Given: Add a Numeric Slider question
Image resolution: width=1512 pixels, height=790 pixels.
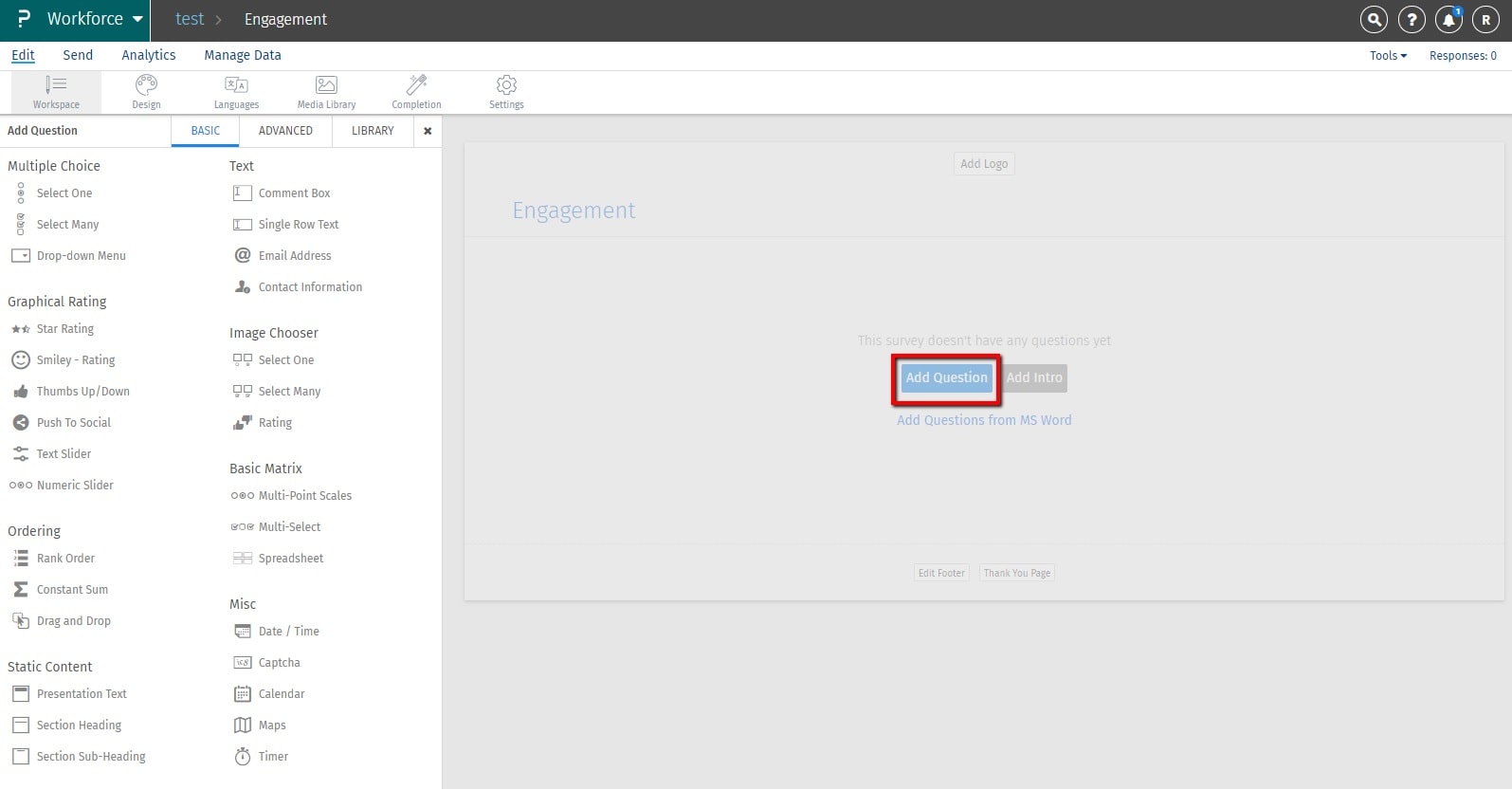Looking at the screenshot, I should (63, 486).
